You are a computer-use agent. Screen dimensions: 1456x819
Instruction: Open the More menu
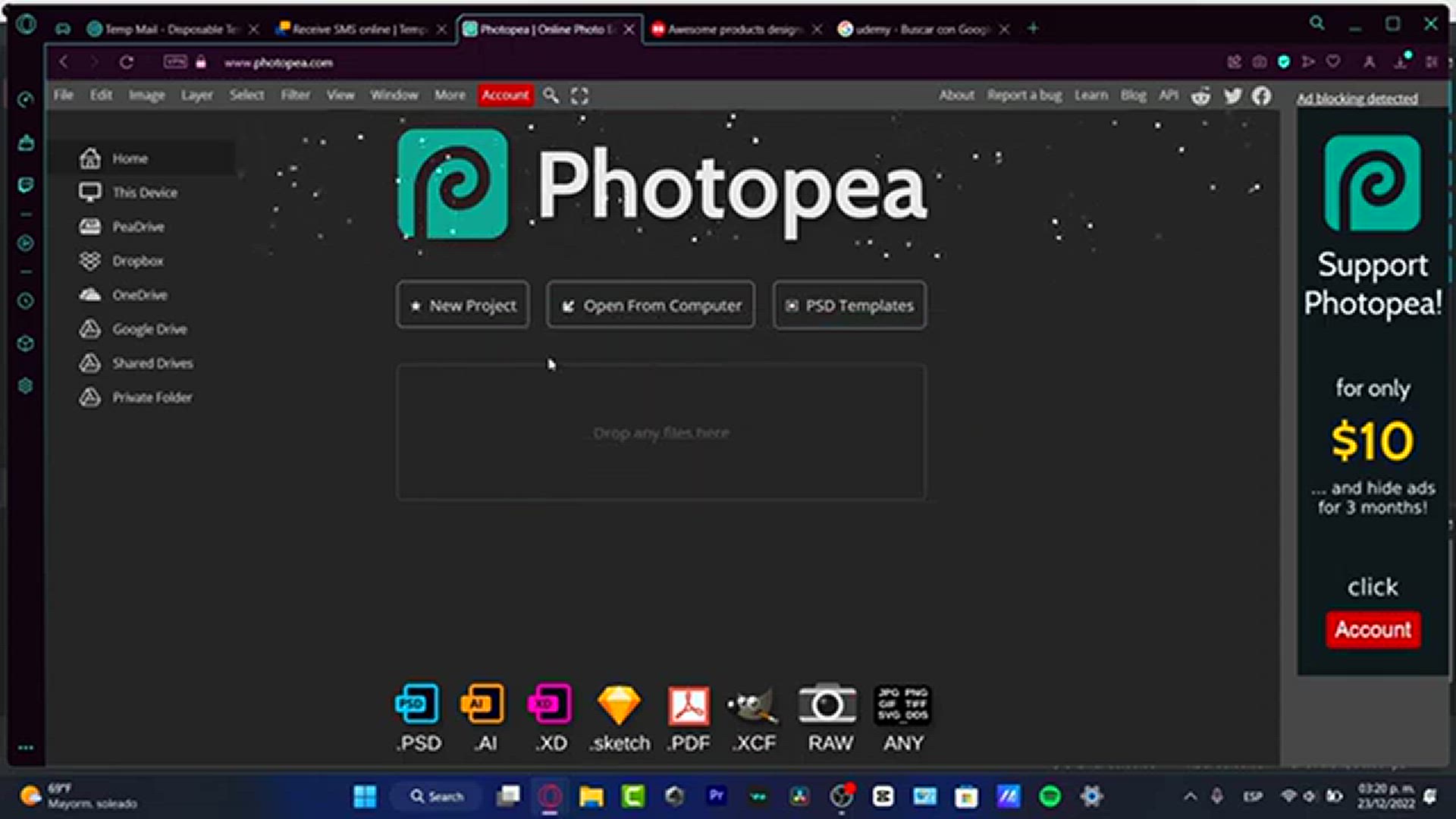[450, 95]
